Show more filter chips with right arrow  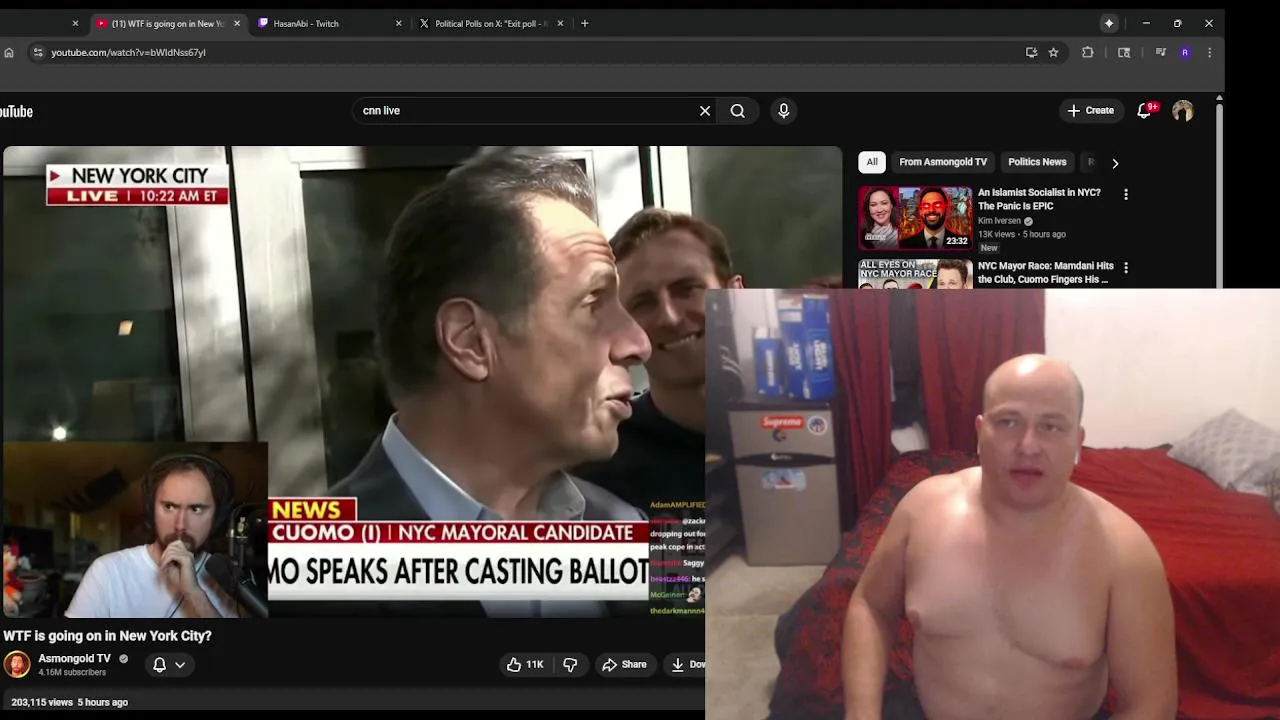tap(1115, 163)
